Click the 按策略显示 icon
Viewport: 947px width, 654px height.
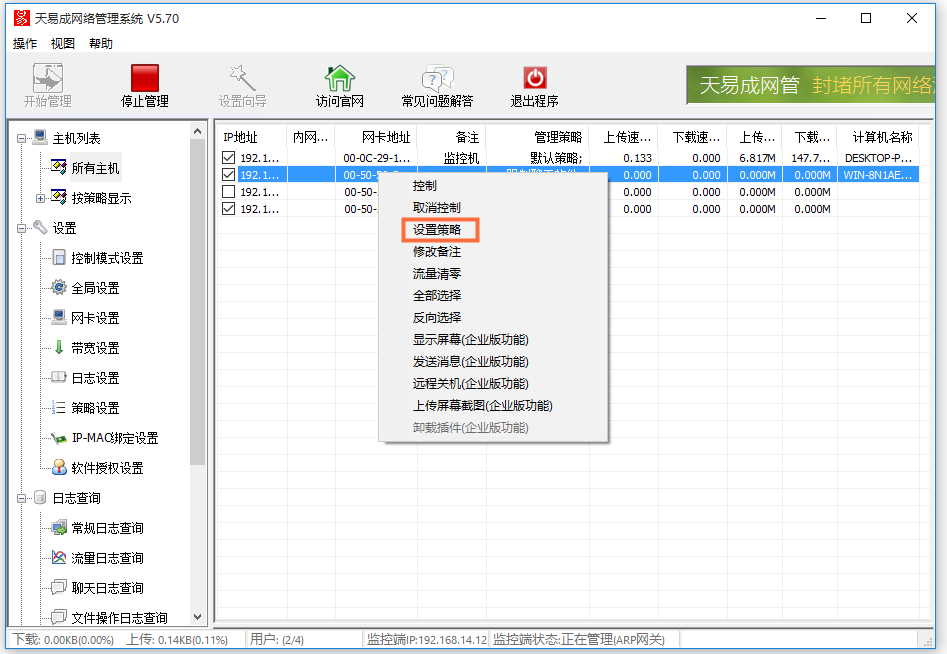pos(59,197)
